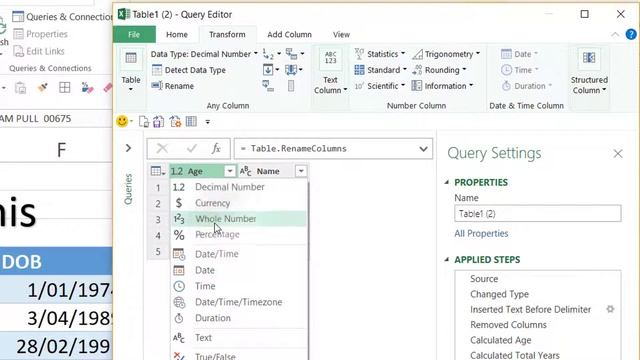Click the table menu icon in grid corner
The width and height of the screenshot is (640, 360).
(158, 171)
